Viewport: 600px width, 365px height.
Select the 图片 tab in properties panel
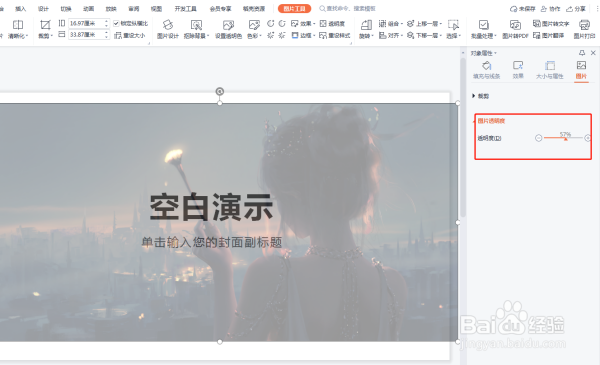581,70
